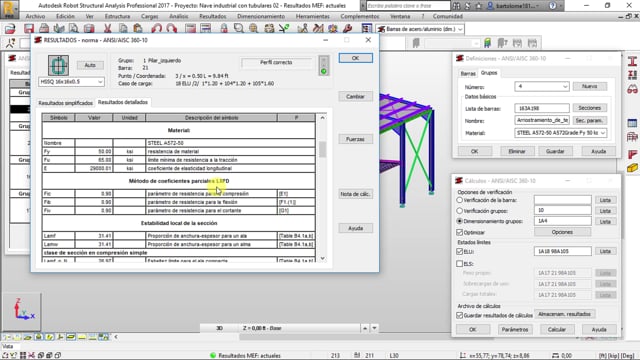Toggle Guardar resultados de cálculos checkbox
This screenshot has width=640, height=360.
point(460,315)
